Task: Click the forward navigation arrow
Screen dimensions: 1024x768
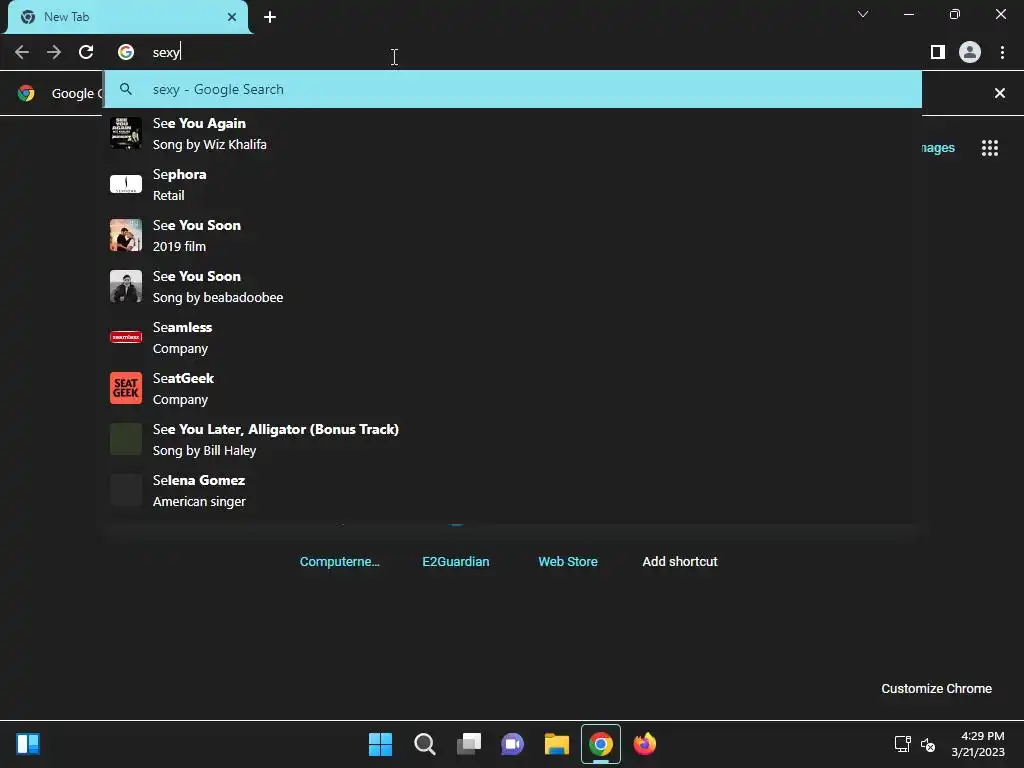Action: click(54, 52)
